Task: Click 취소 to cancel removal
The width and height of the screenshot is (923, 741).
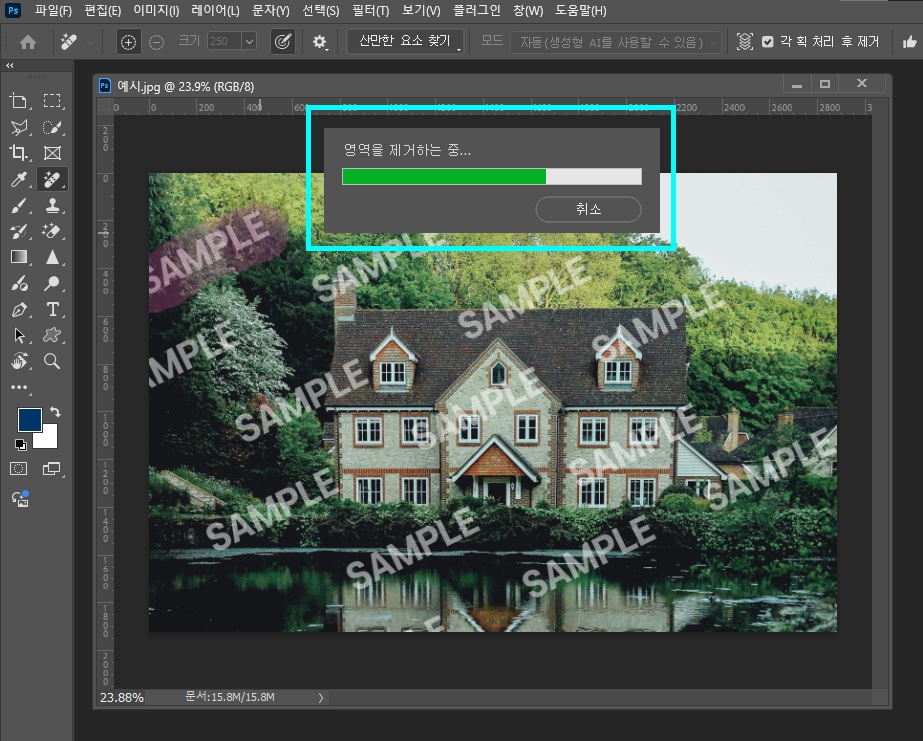Action: coord(588,209)
